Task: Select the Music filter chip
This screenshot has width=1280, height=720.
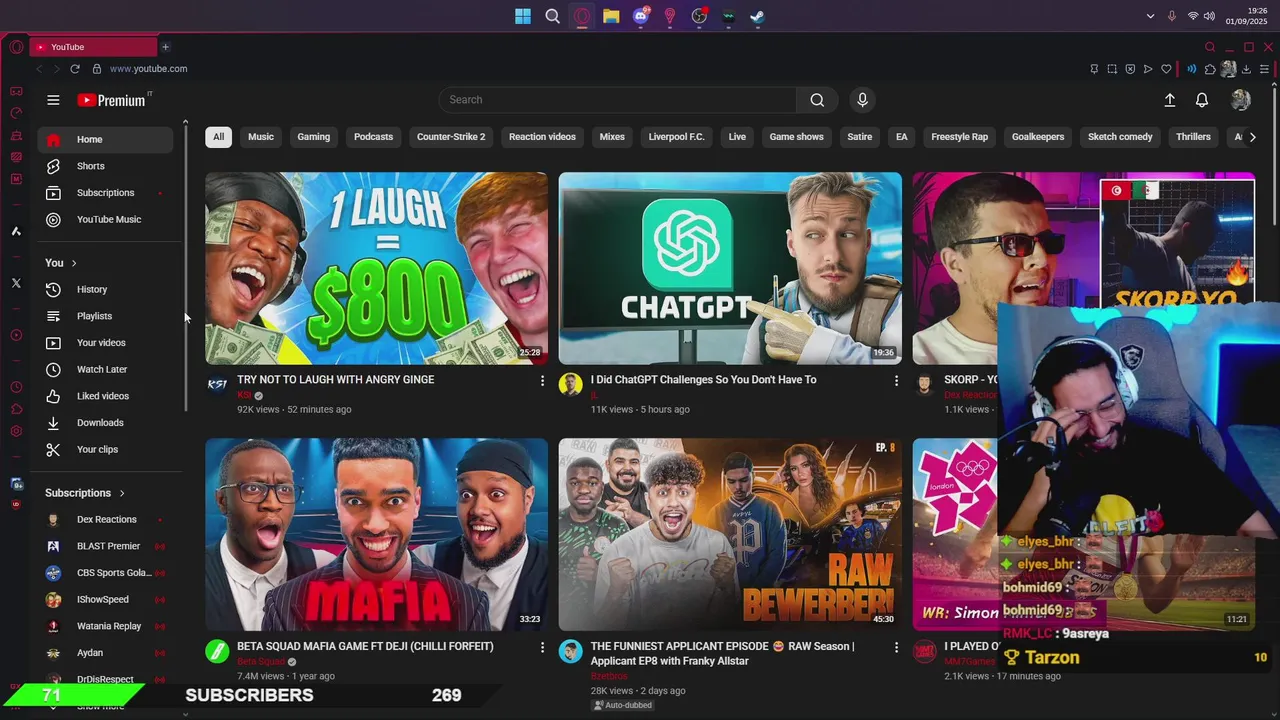Action: click(261, 137)
